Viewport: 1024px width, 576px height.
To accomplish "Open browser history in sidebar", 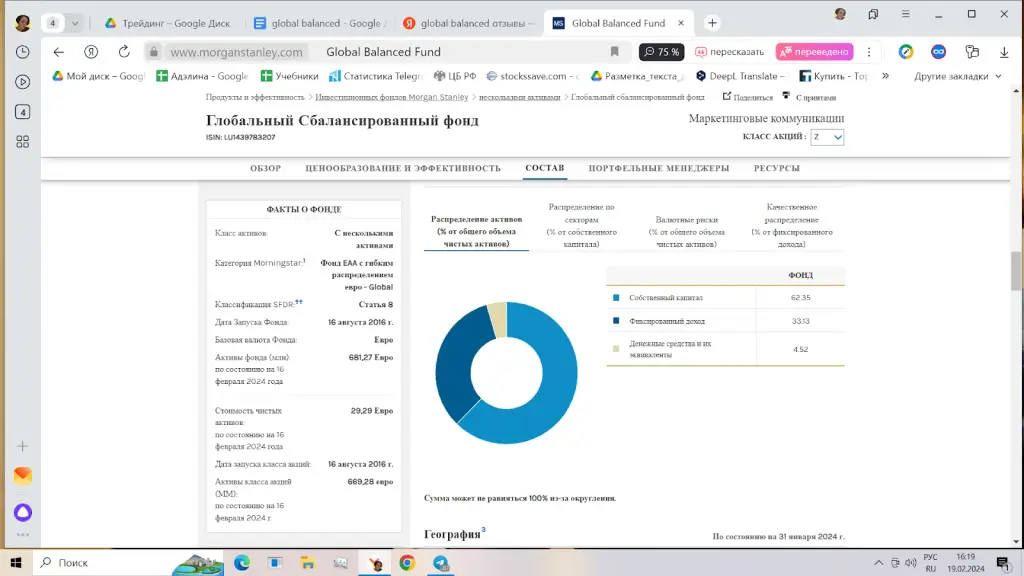I will 23,52.
